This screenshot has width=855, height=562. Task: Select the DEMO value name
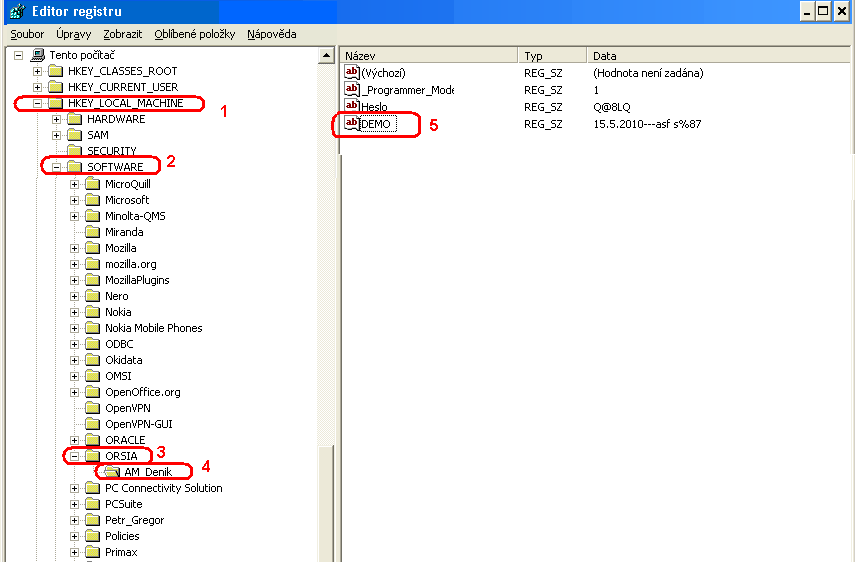click(x=376, y=124)
